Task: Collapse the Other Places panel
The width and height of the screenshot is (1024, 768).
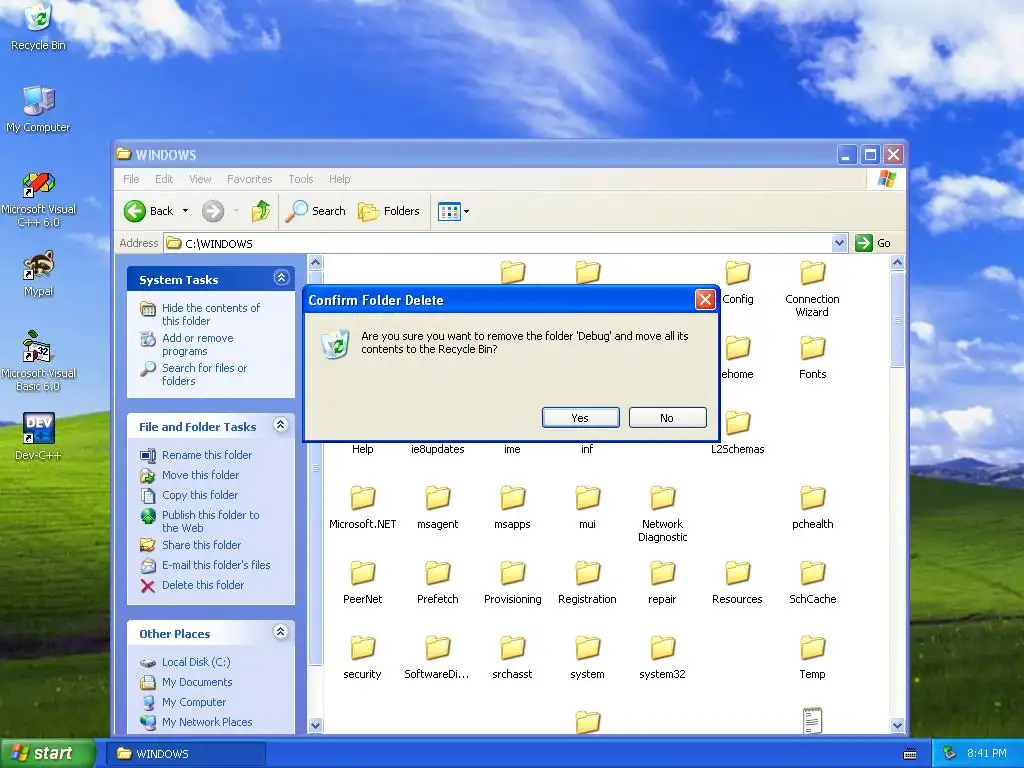Action: pyautogui.click(x=281, y=632)
